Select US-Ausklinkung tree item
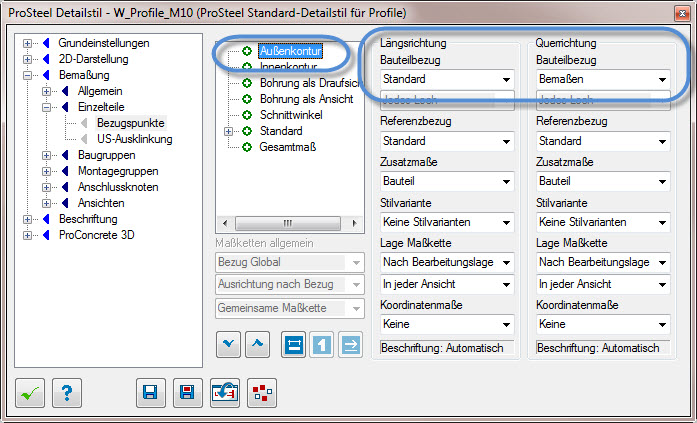The width and height of the screenshot is (697, 423). click(x=135, y=139)
